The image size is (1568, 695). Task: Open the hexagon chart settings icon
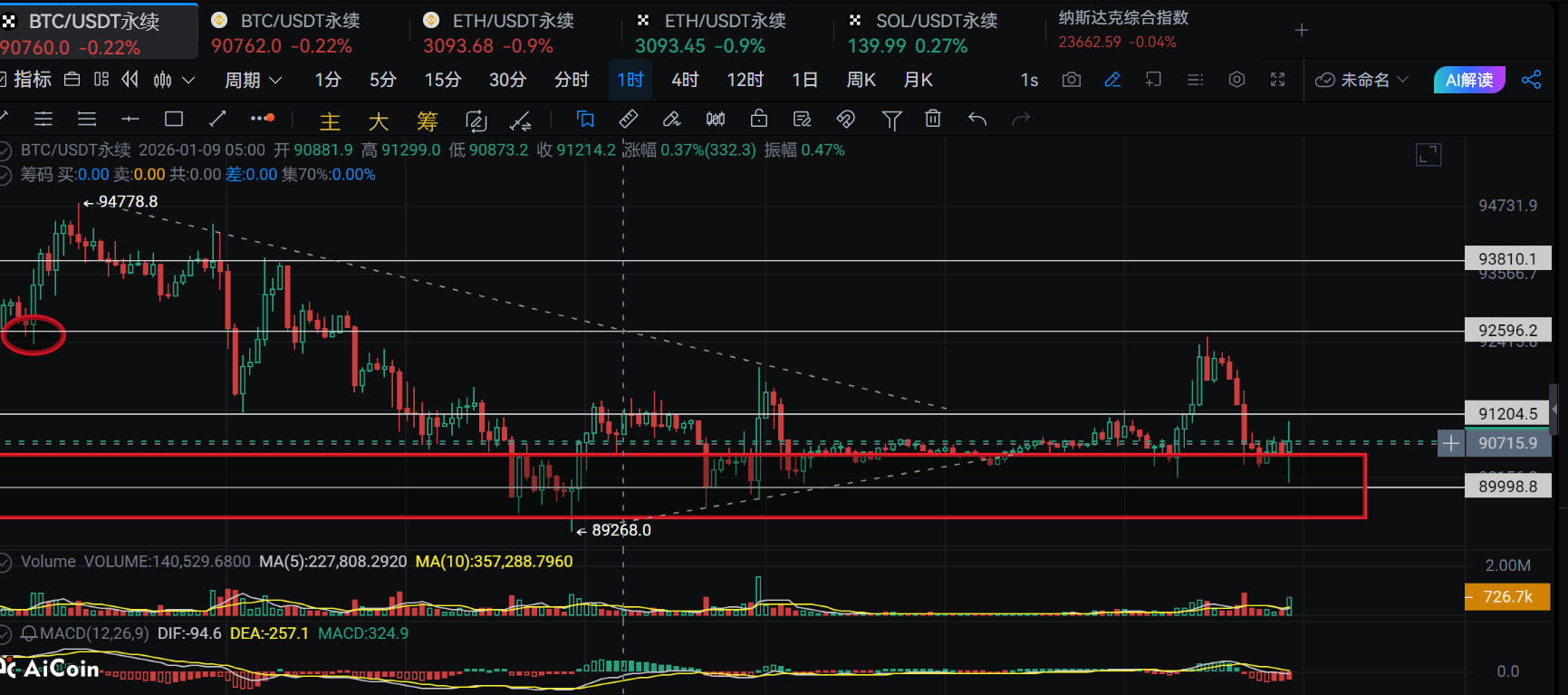tap(1236, 80)
